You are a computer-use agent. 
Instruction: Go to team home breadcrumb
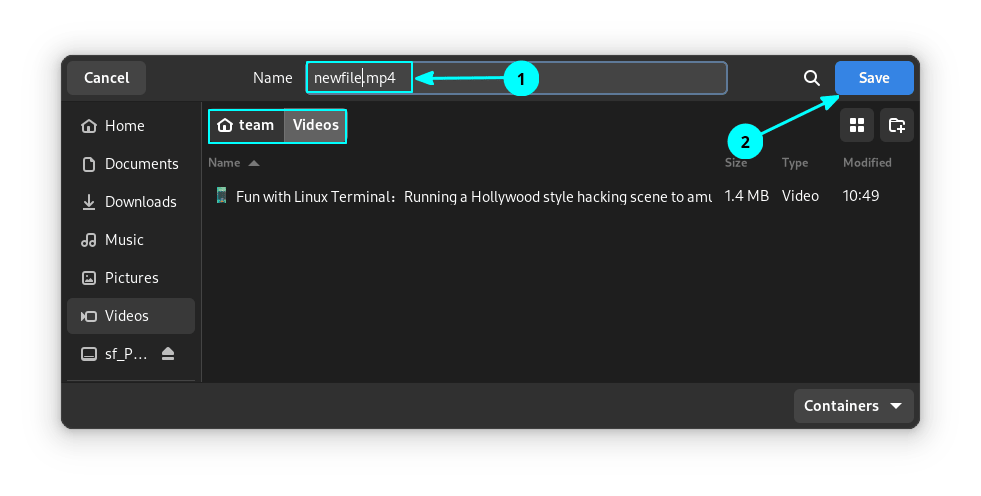coord(247,126)
